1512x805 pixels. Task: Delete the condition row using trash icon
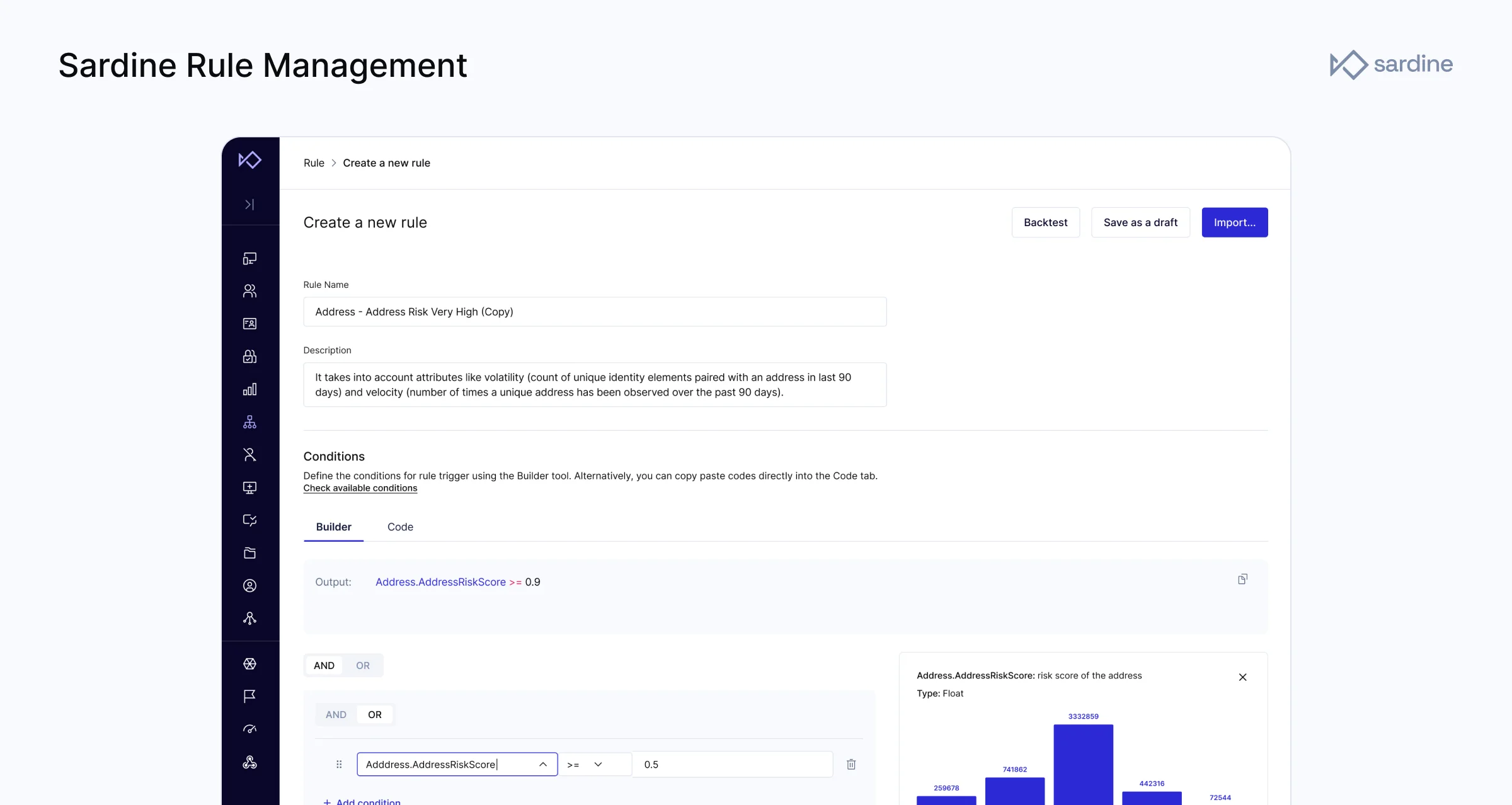tap(851, 764)
